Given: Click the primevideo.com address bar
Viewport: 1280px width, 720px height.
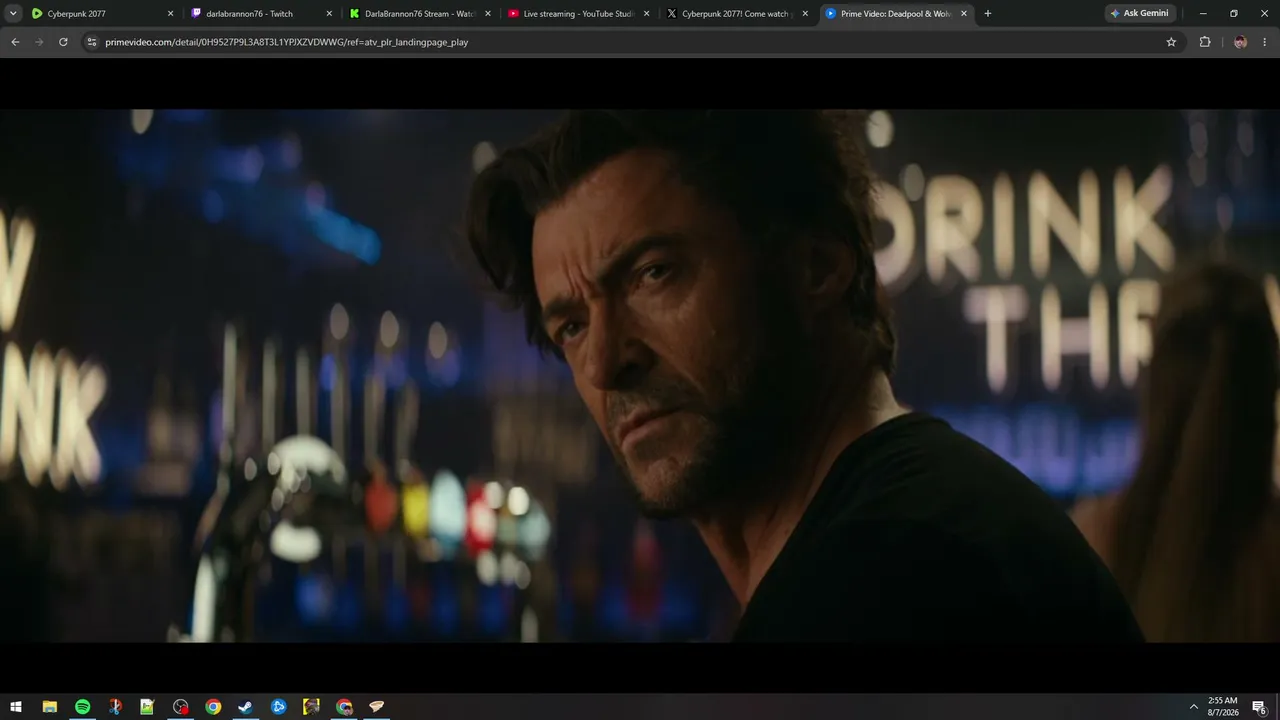Looking at the screenshot, I should coord(630,42).
